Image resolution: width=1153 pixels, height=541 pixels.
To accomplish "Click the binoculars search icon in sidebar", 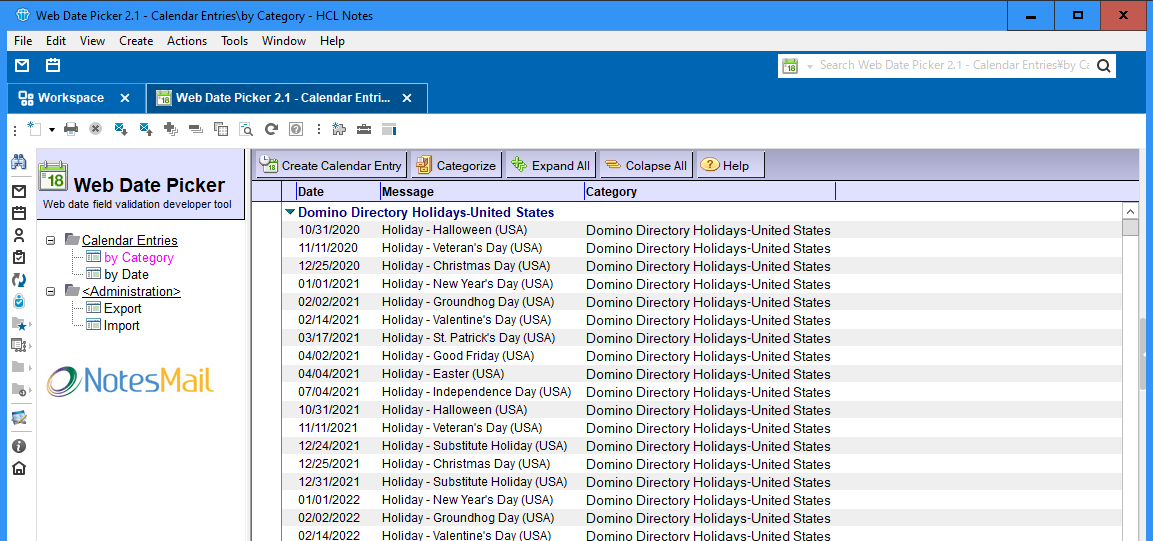I will (18, 162).
